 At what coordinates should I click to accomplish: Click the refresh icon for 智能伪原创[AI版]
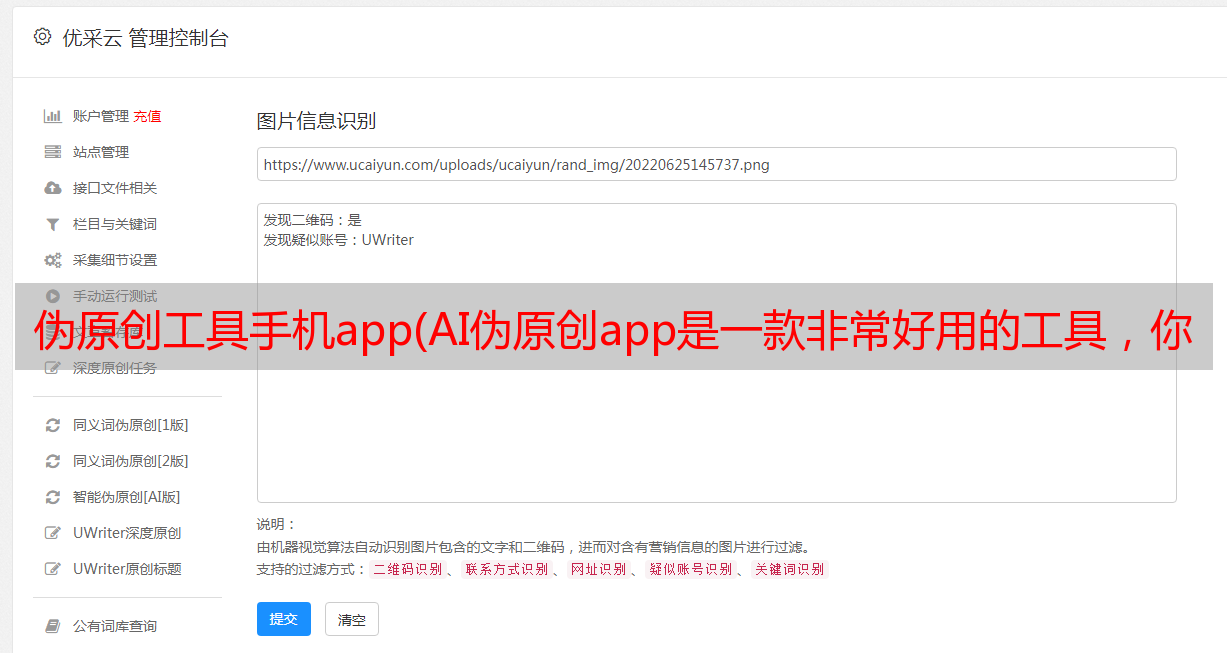coord(53,497)
